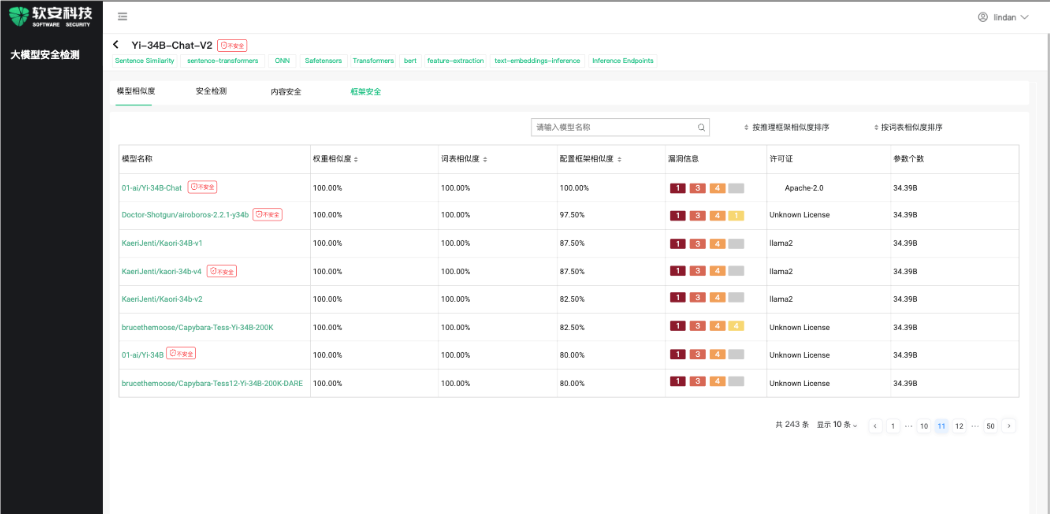Click the 不安全 badge on 01-ai/Yi-34B row

click(181, 353)
